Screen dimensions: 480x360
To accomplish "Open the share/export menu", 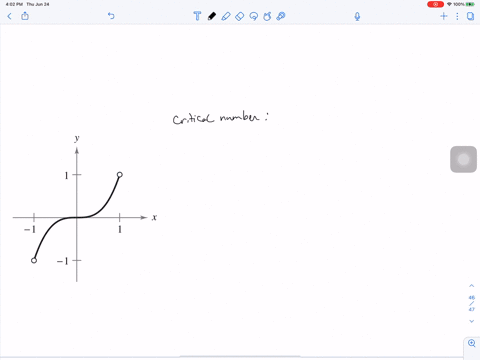I will pos(25,16).
